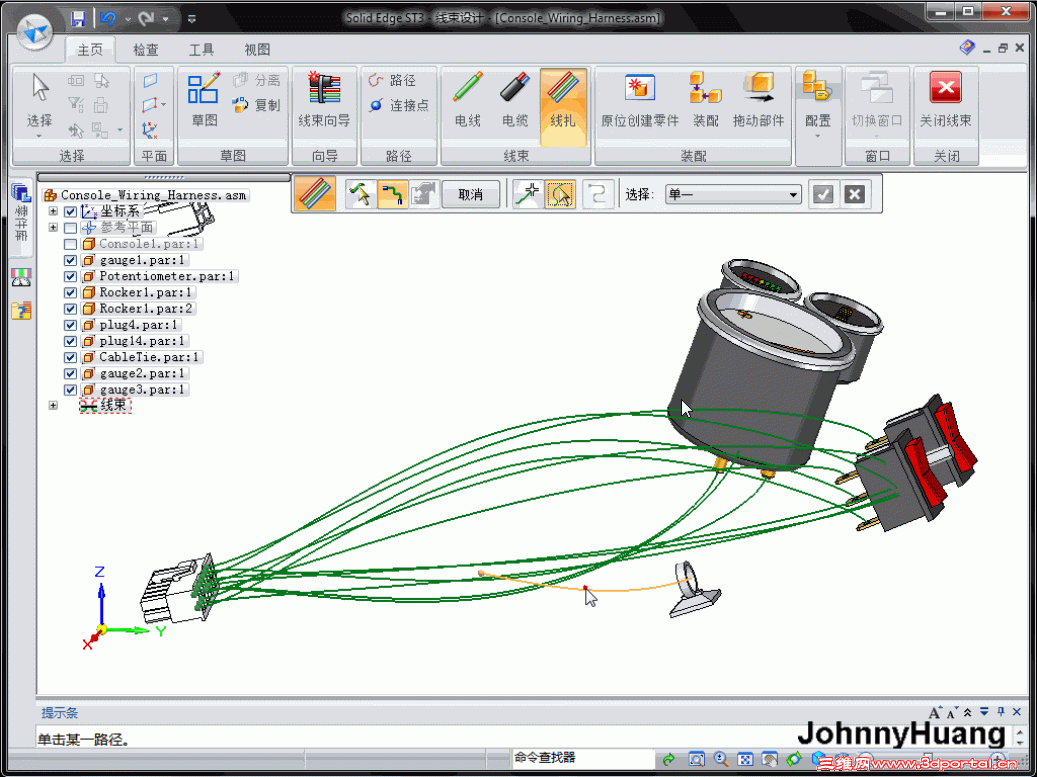Start 原位创建零件 create part in place
This screenshot has width=1037, height=777.
coord(640,101)
